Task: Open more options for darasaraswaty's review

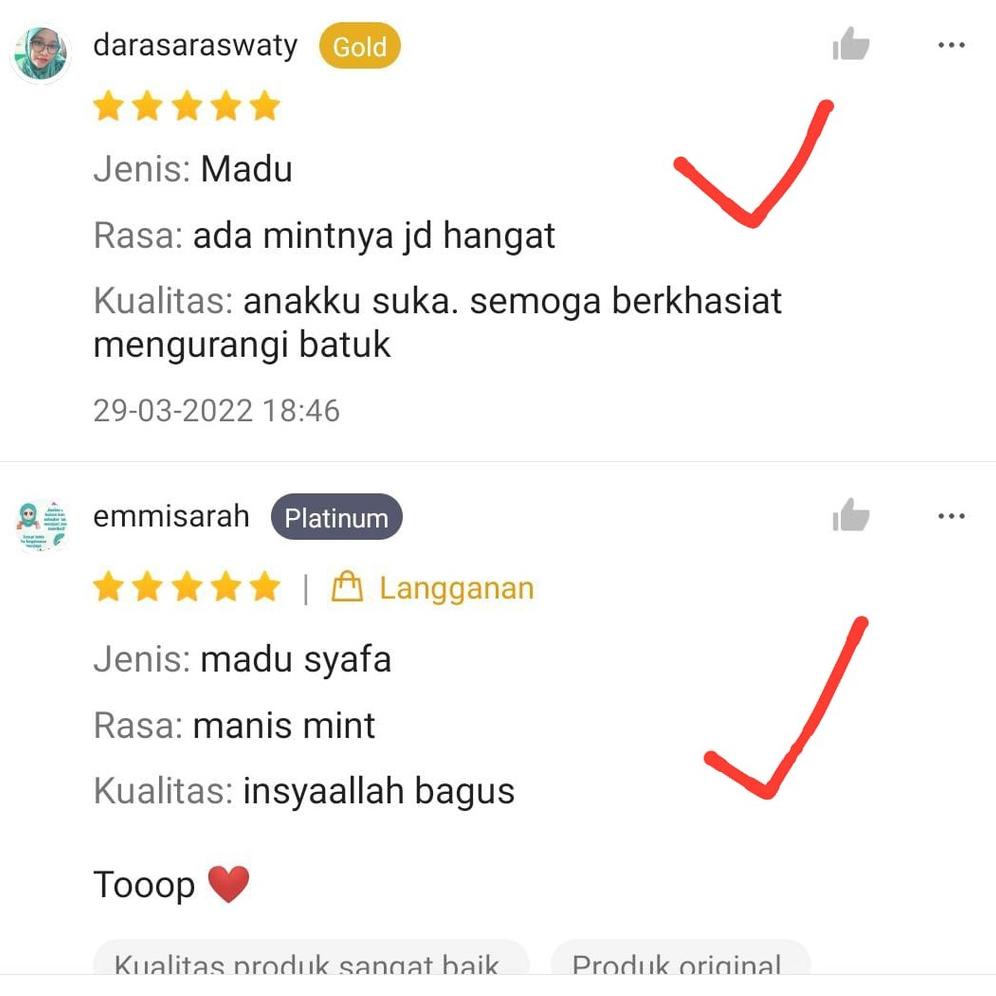Action: point(951,45)
